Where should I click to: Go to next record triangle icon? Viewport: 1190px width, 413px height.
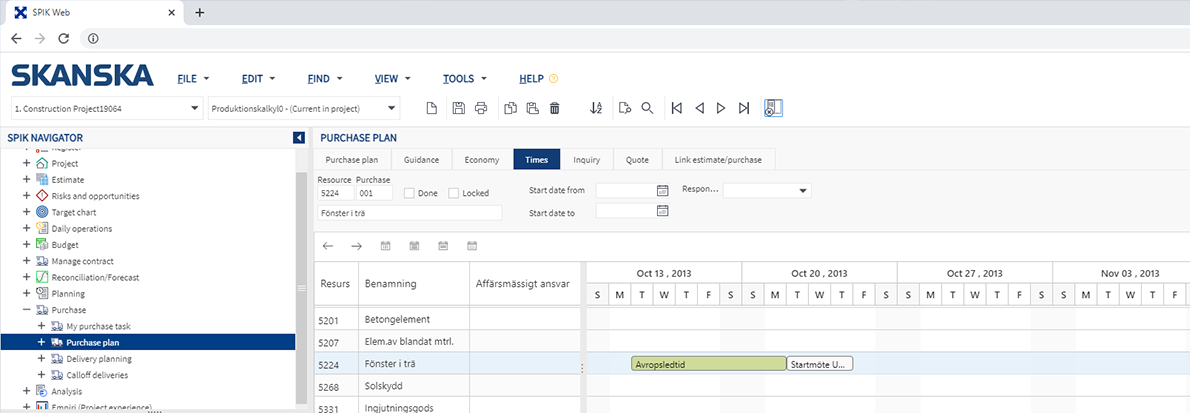pyautogui.click(x=721, y=109)
